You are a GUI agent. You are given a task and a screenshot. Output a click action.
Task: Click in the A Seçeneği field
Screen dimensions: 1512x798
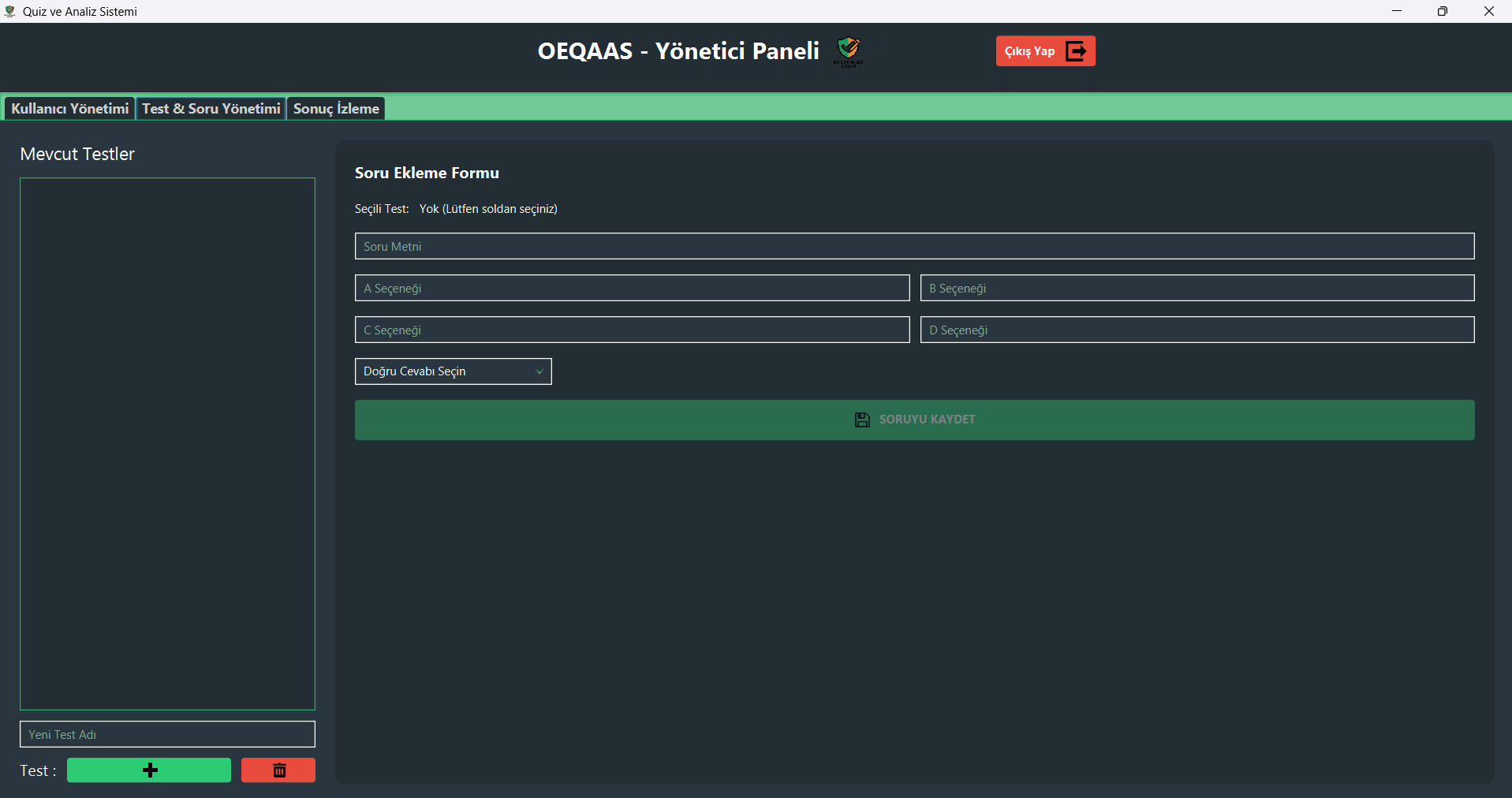[x=632, y=288]
